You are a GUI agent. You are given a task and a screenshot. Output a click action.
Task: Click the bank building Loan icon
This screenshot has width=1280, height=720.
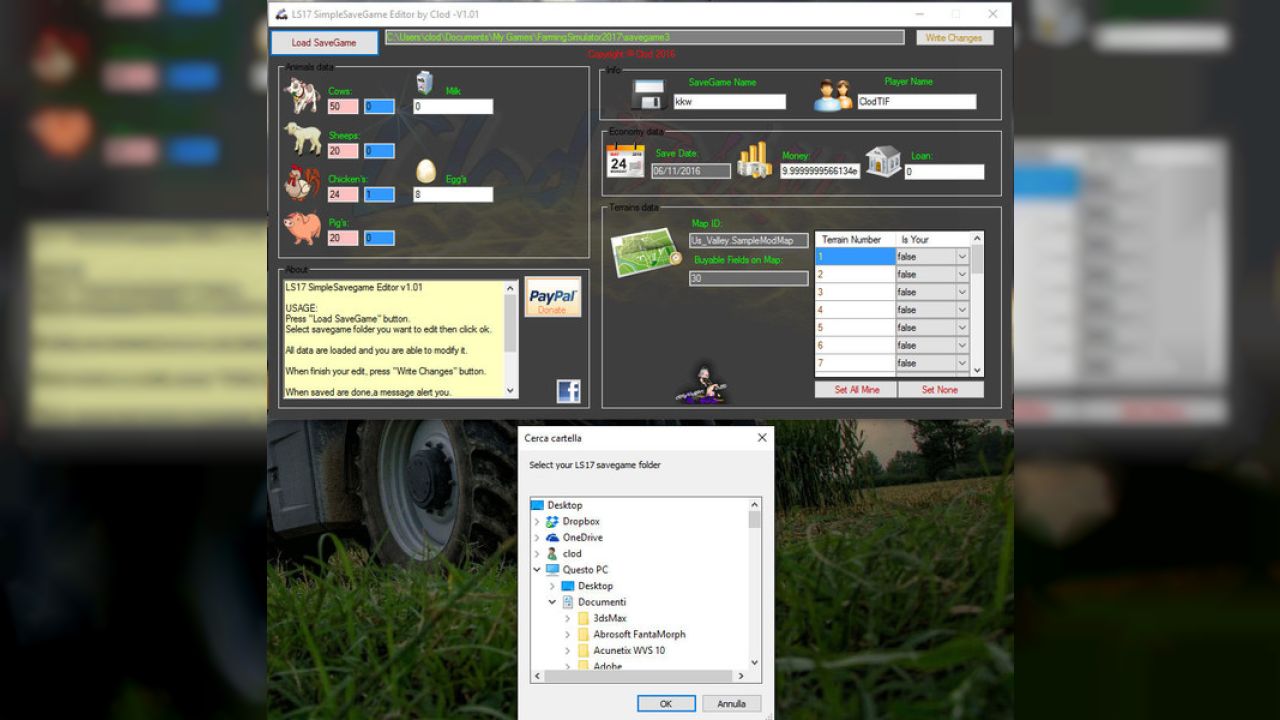tap(883, 160)
